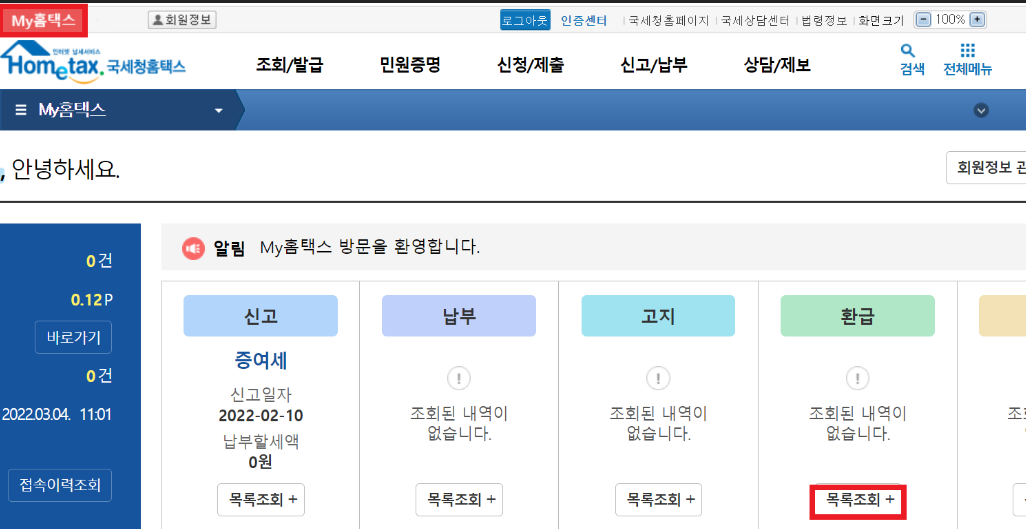Click the 알림 megaphone icon

pyautogui.click(x=194, y=248)
